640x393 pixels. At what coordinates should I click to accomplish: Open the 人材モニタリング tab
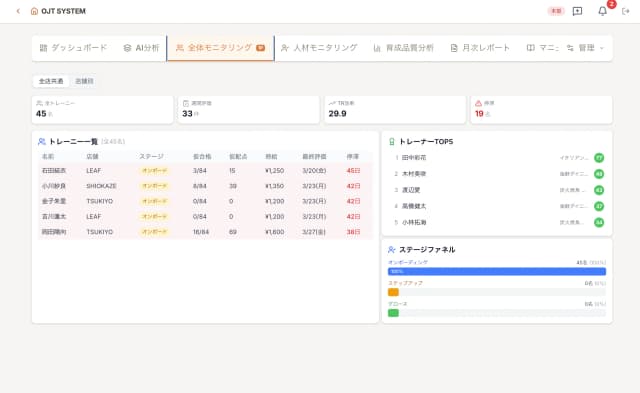tap(319, 48)
